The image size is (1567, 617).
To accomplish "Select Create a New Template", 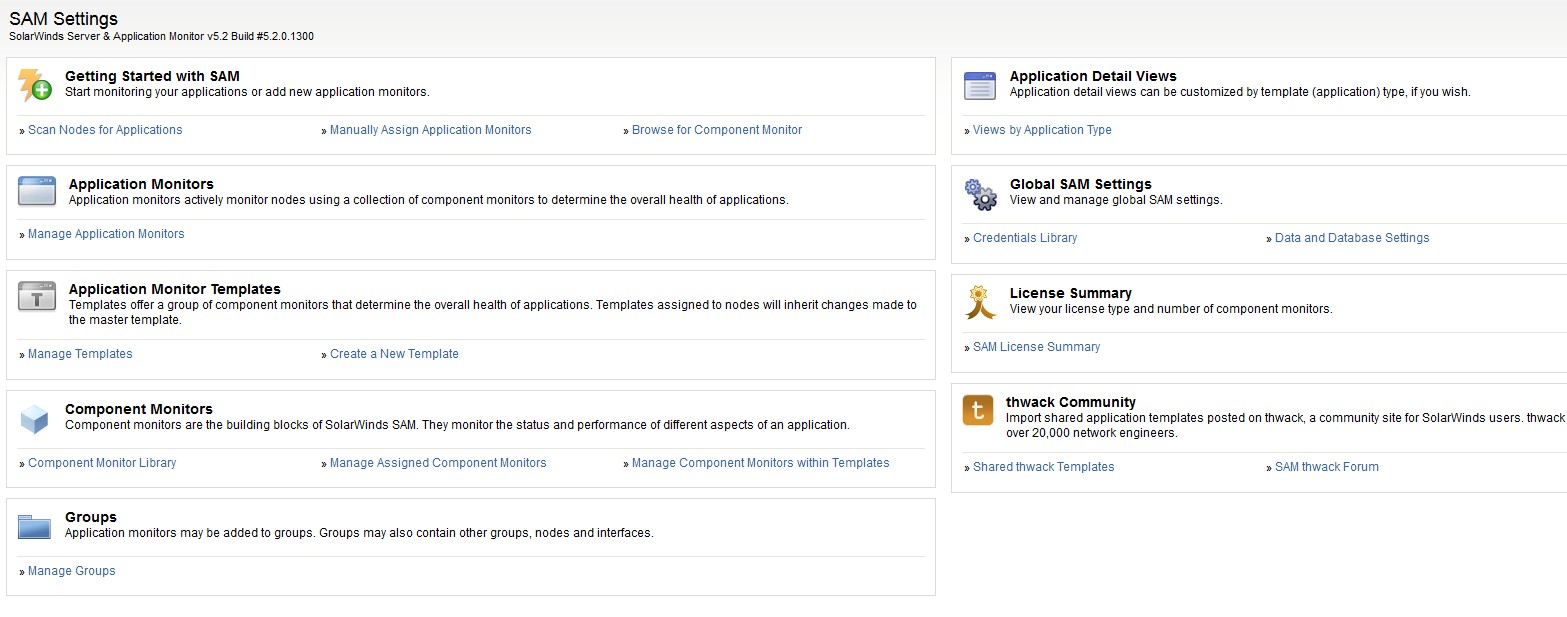I will point(394,354).
